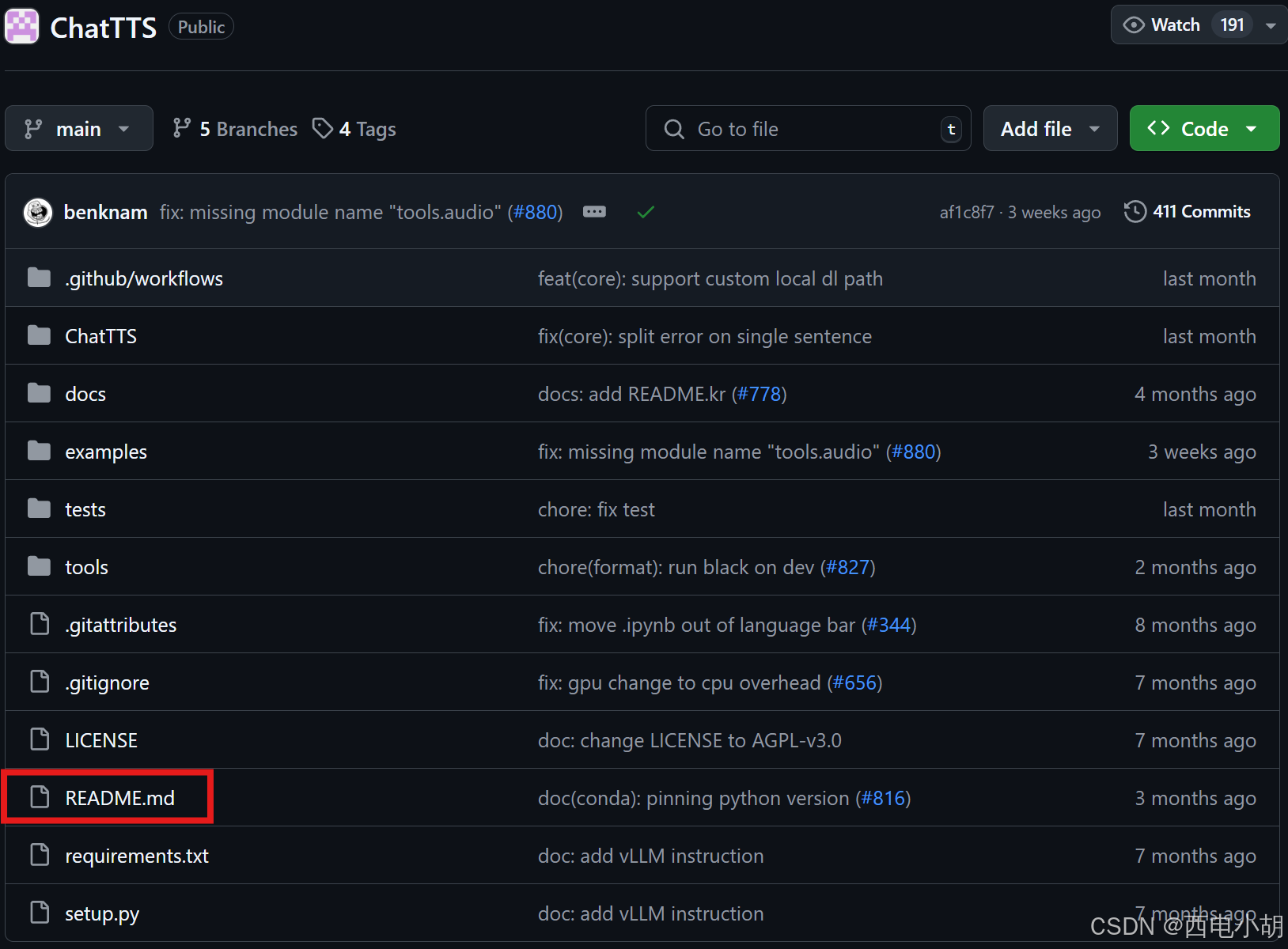Open the tests folder
Viewport: 1288px width, 949px height.
[85, 509]
